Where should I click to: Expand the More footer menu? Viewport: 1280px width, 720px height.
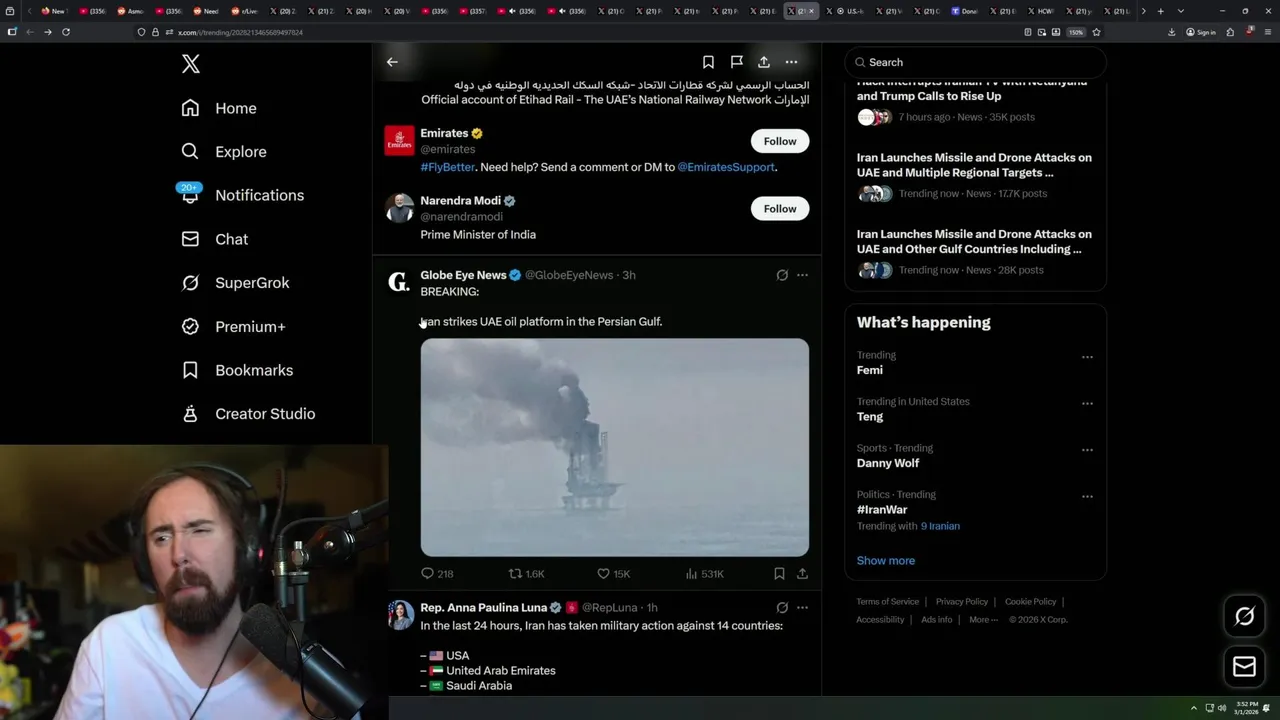[983, 620]
